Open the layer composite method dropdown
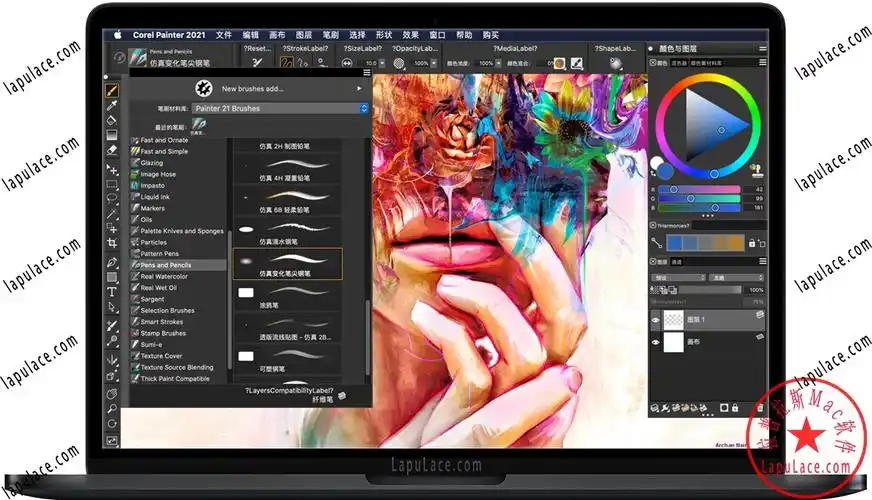 pos(678,277)
